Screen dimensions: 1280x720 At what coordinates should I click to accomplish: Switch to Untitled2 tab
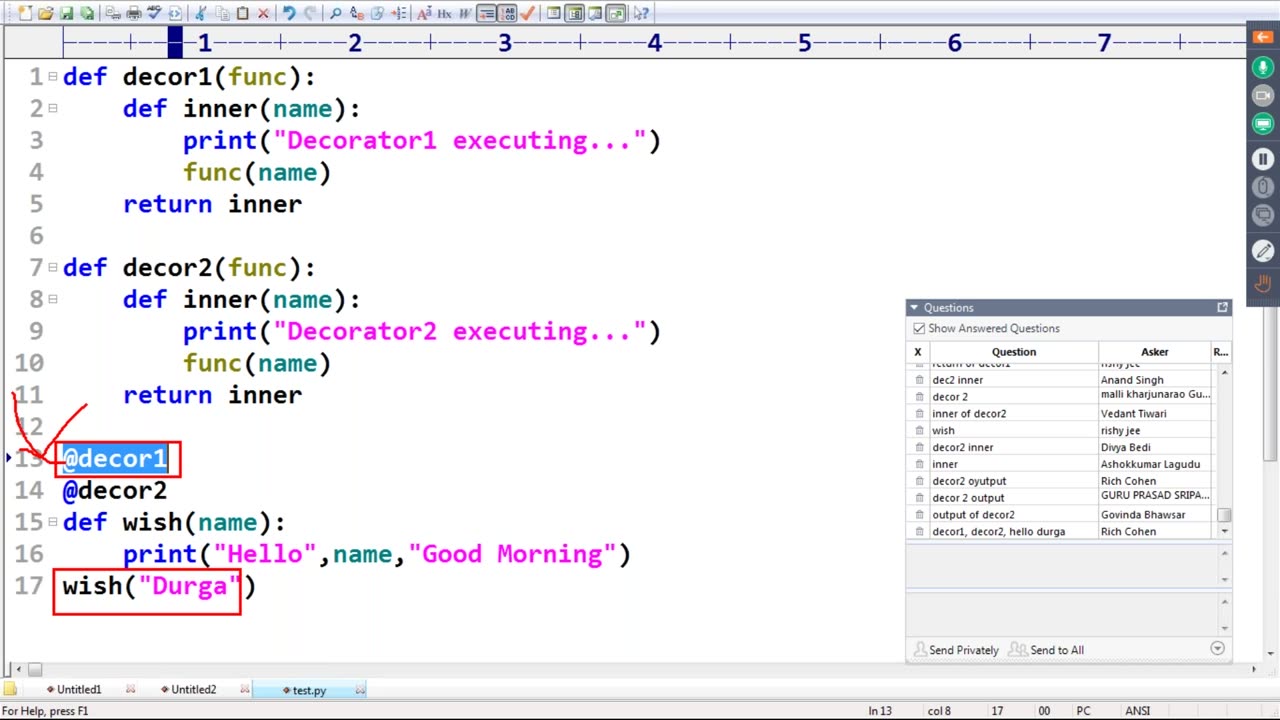click(192, 690)
